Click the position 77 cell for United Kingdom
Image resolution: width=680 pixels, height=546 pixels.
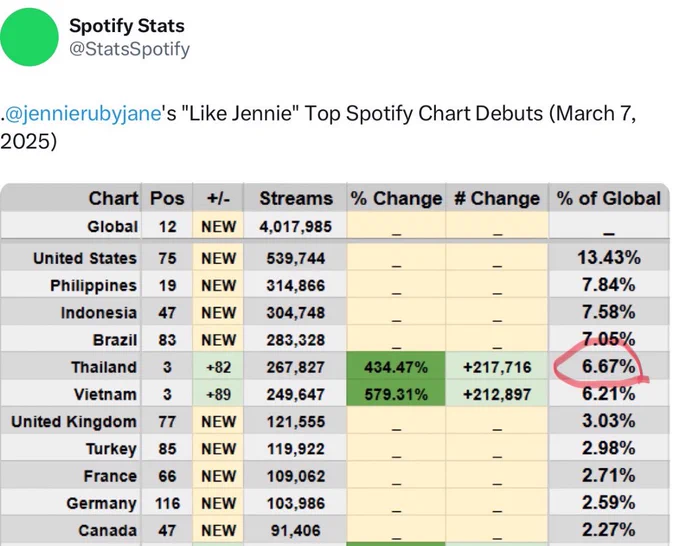(x=167, y=422)
